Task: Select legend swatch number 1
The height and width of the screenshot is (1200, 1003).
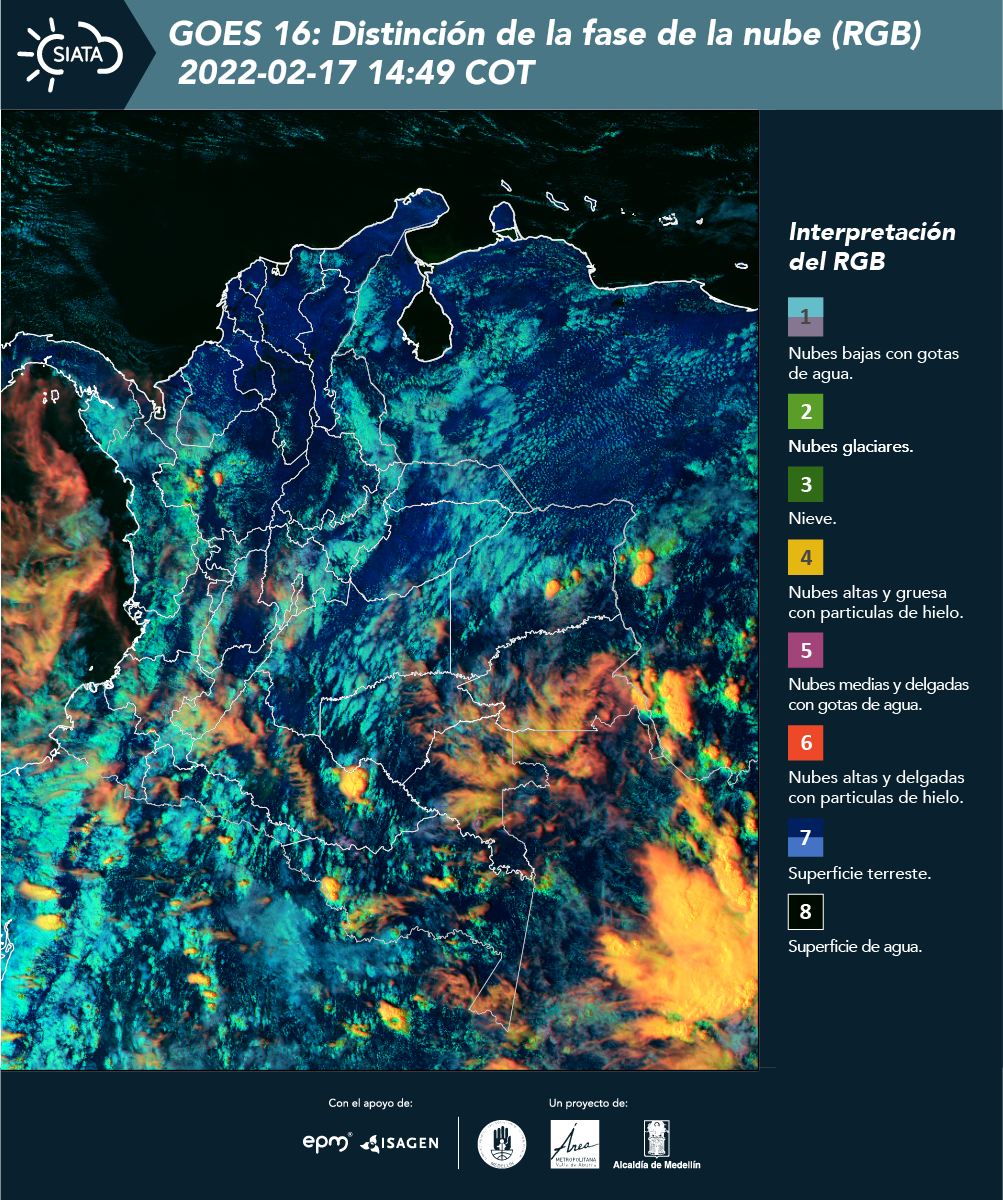Action: (x=805, y=316)
